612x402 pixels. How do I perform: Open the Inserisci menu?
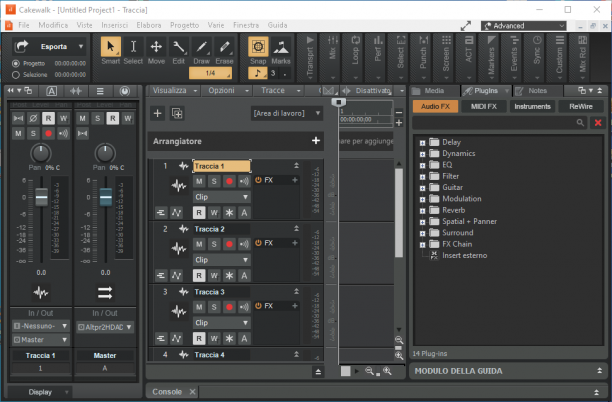click(114, 25)
